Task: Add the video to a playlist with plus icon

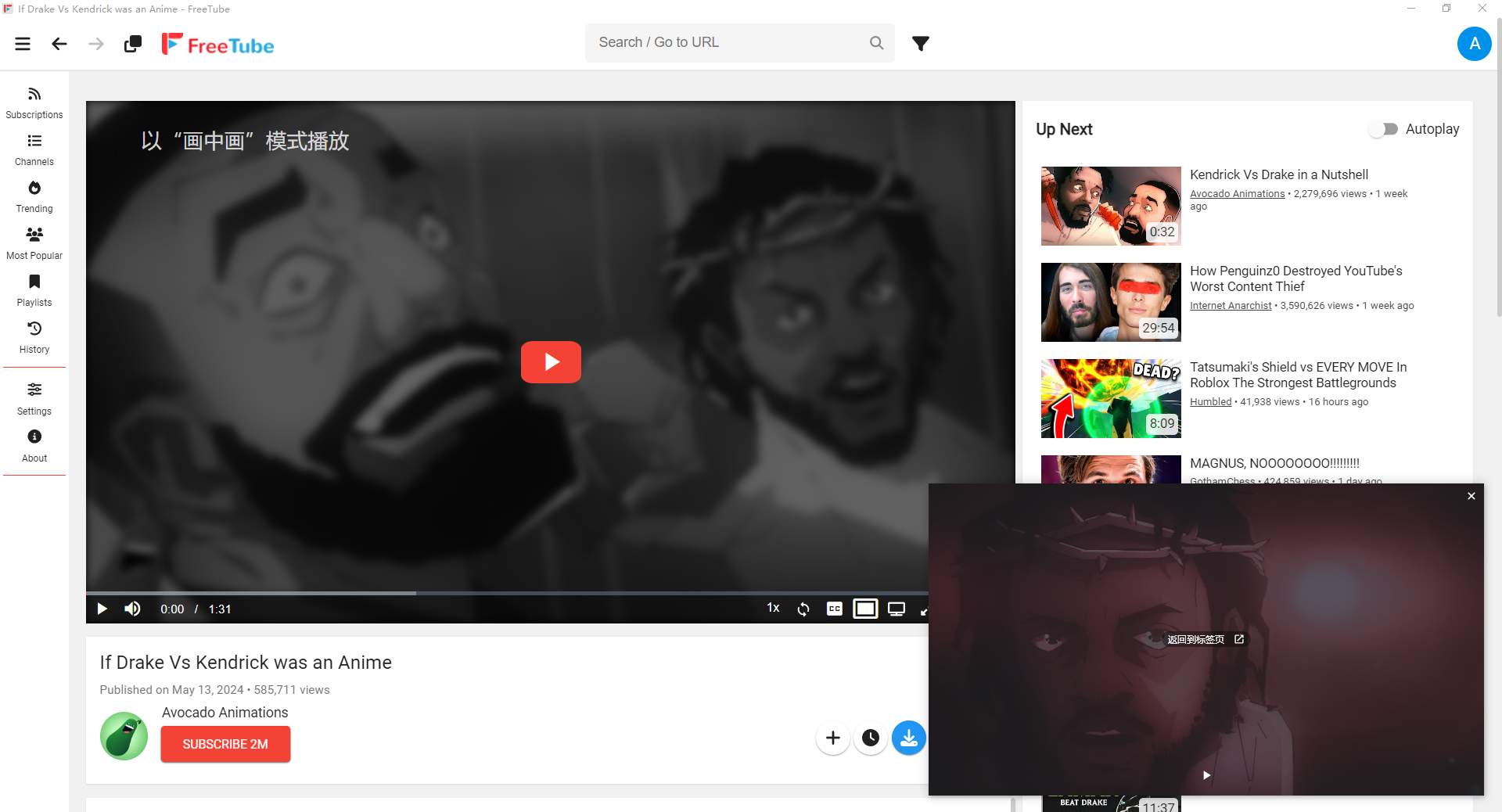Action: click(833, 738)
